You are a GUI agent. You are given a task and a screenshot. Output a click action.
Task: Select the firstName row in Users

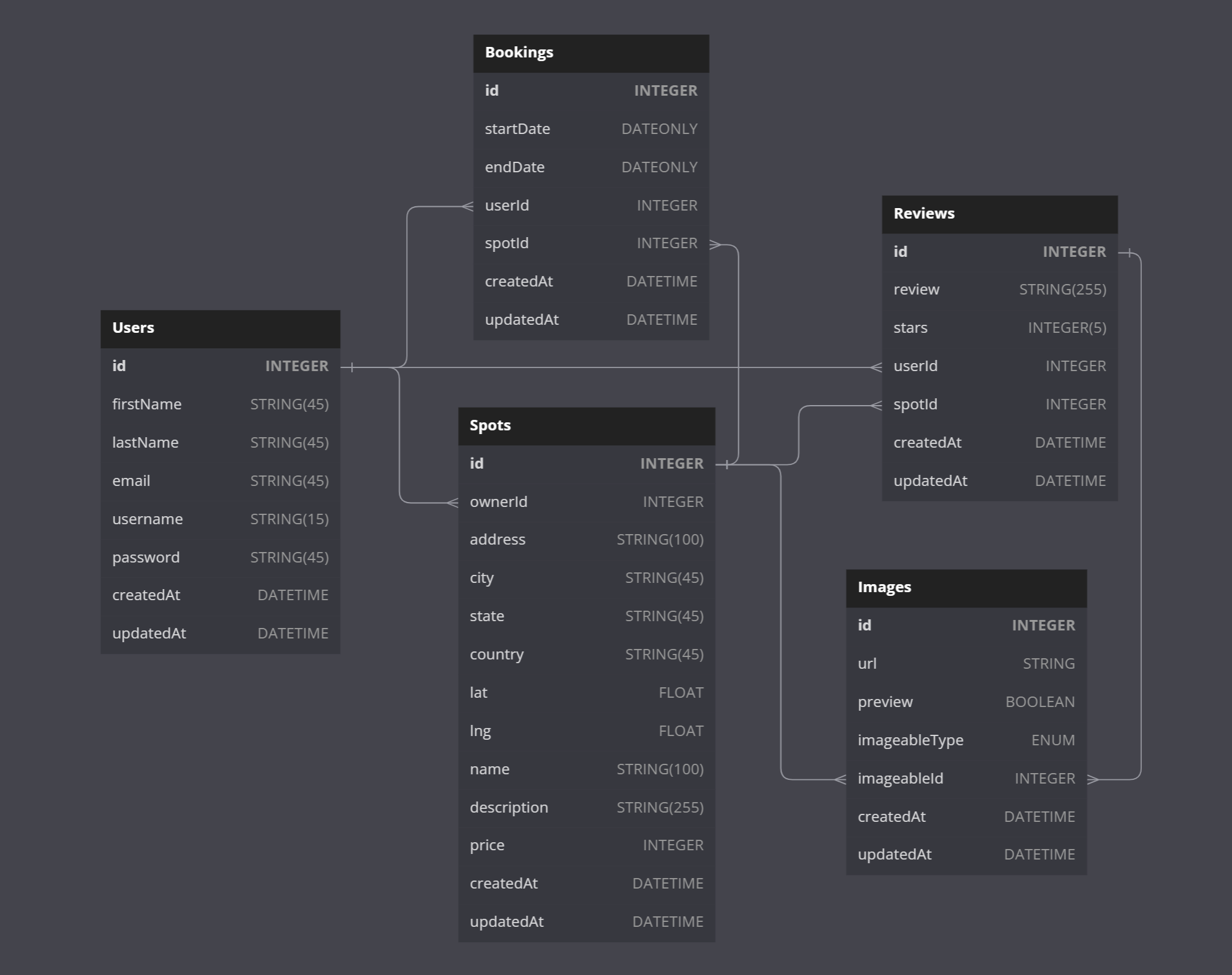coord(220,404)
